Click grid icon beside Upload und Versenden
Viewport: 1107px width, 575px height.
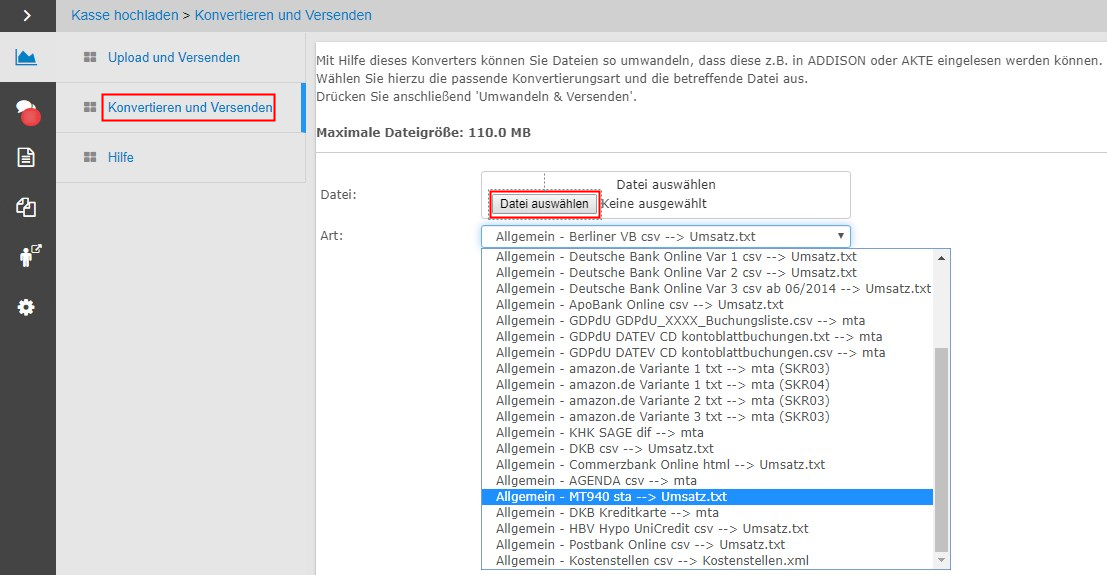coord(90,57)
